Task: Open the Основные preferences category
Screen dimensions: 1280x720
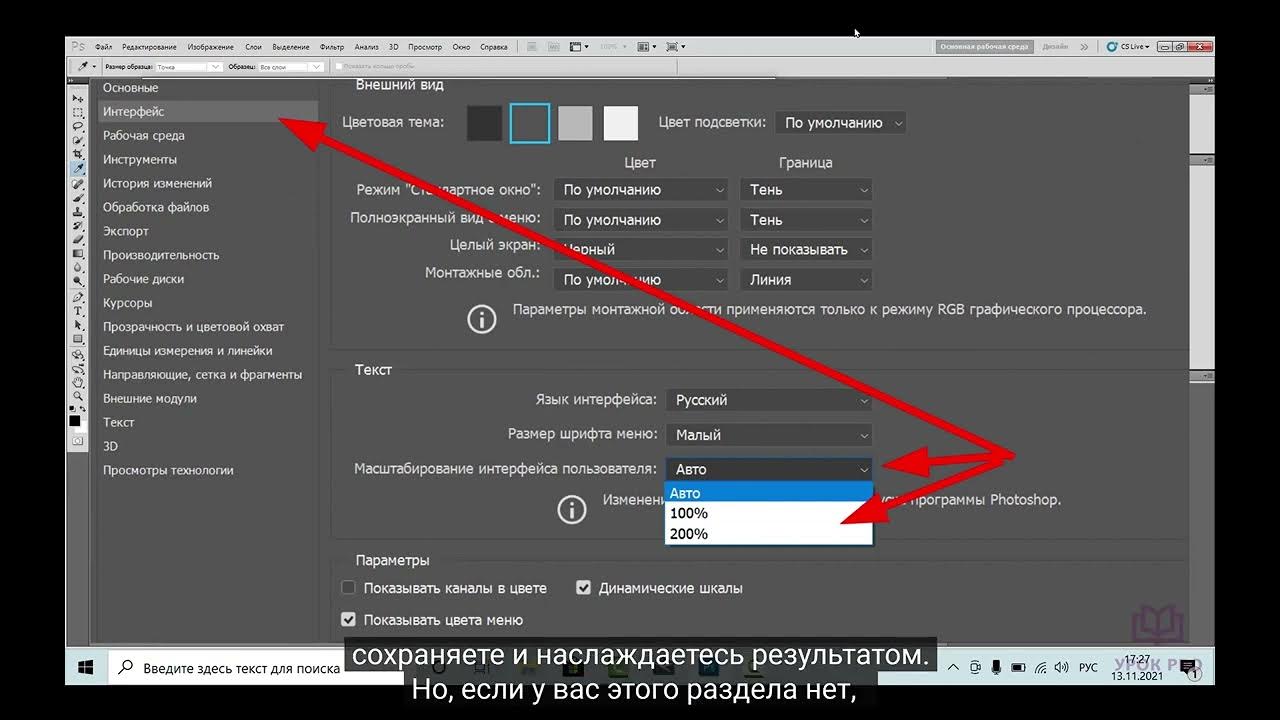Action: [x=131, y=88]
